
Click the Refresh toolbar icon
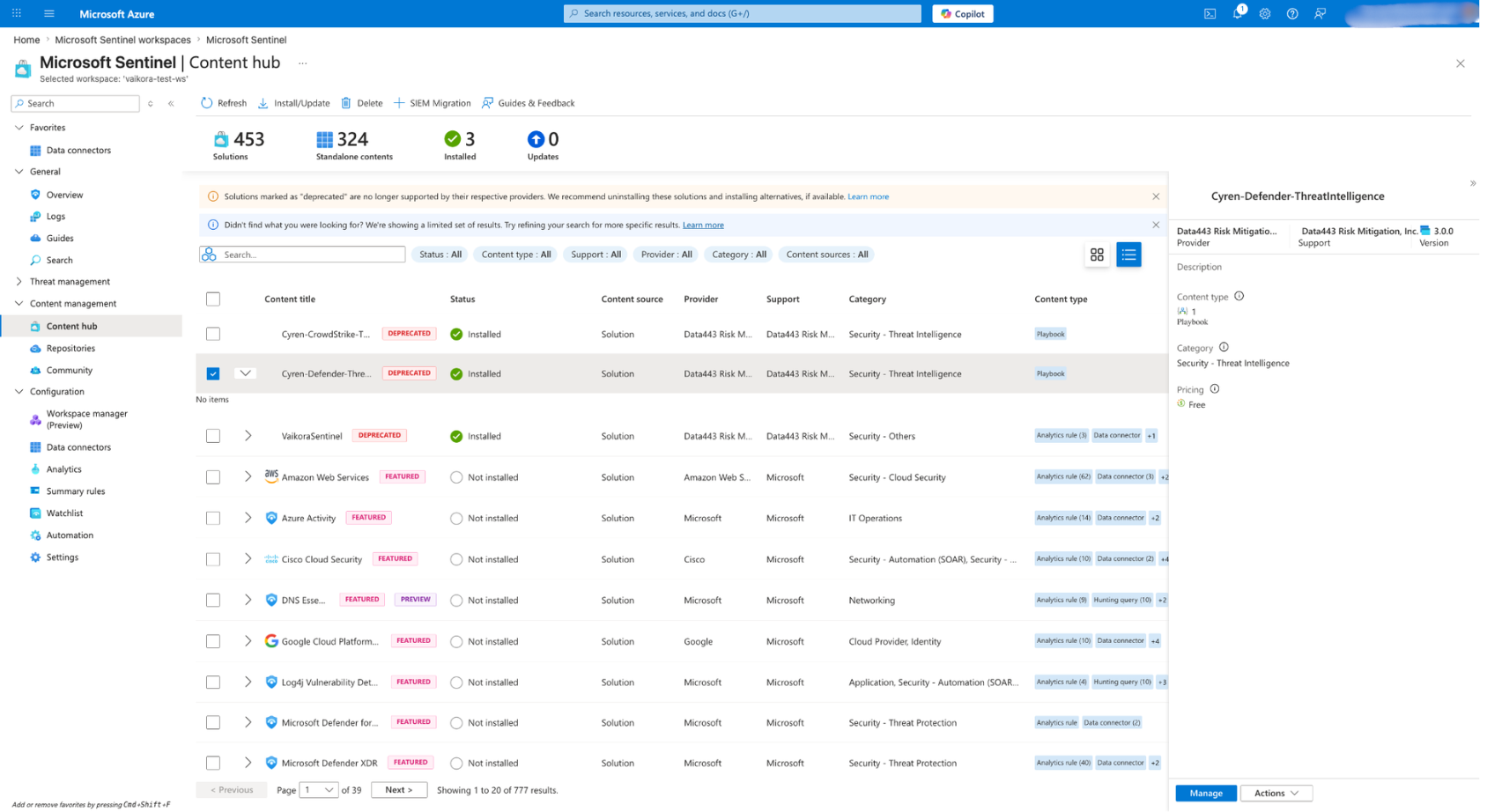206,103
